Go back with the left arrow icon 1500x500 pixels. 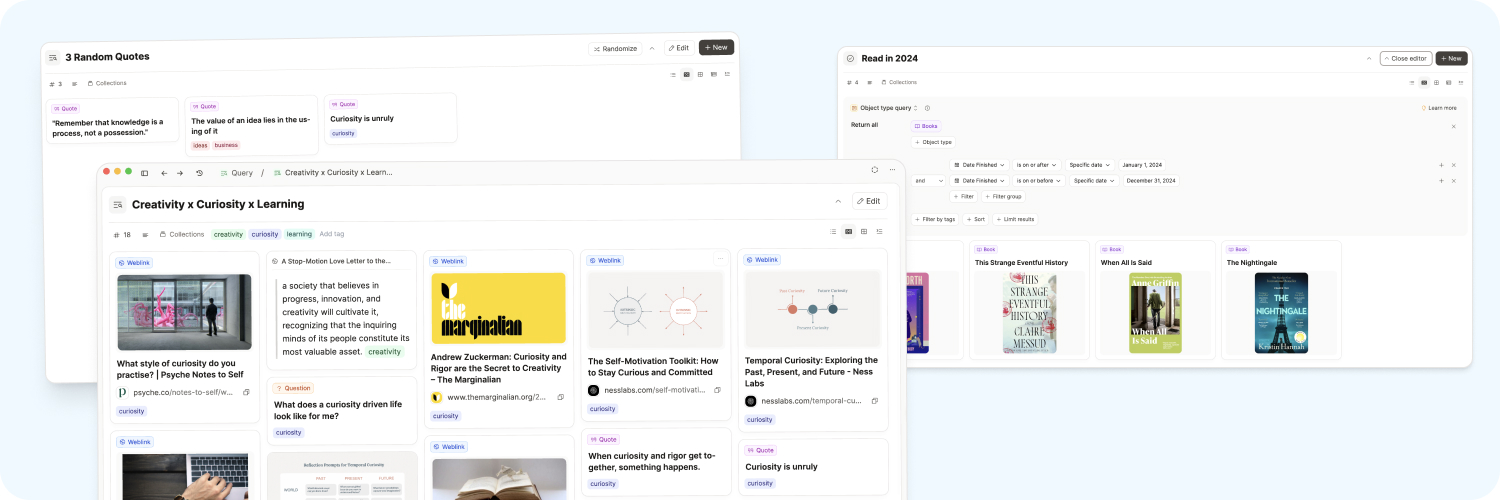(164, 173)
